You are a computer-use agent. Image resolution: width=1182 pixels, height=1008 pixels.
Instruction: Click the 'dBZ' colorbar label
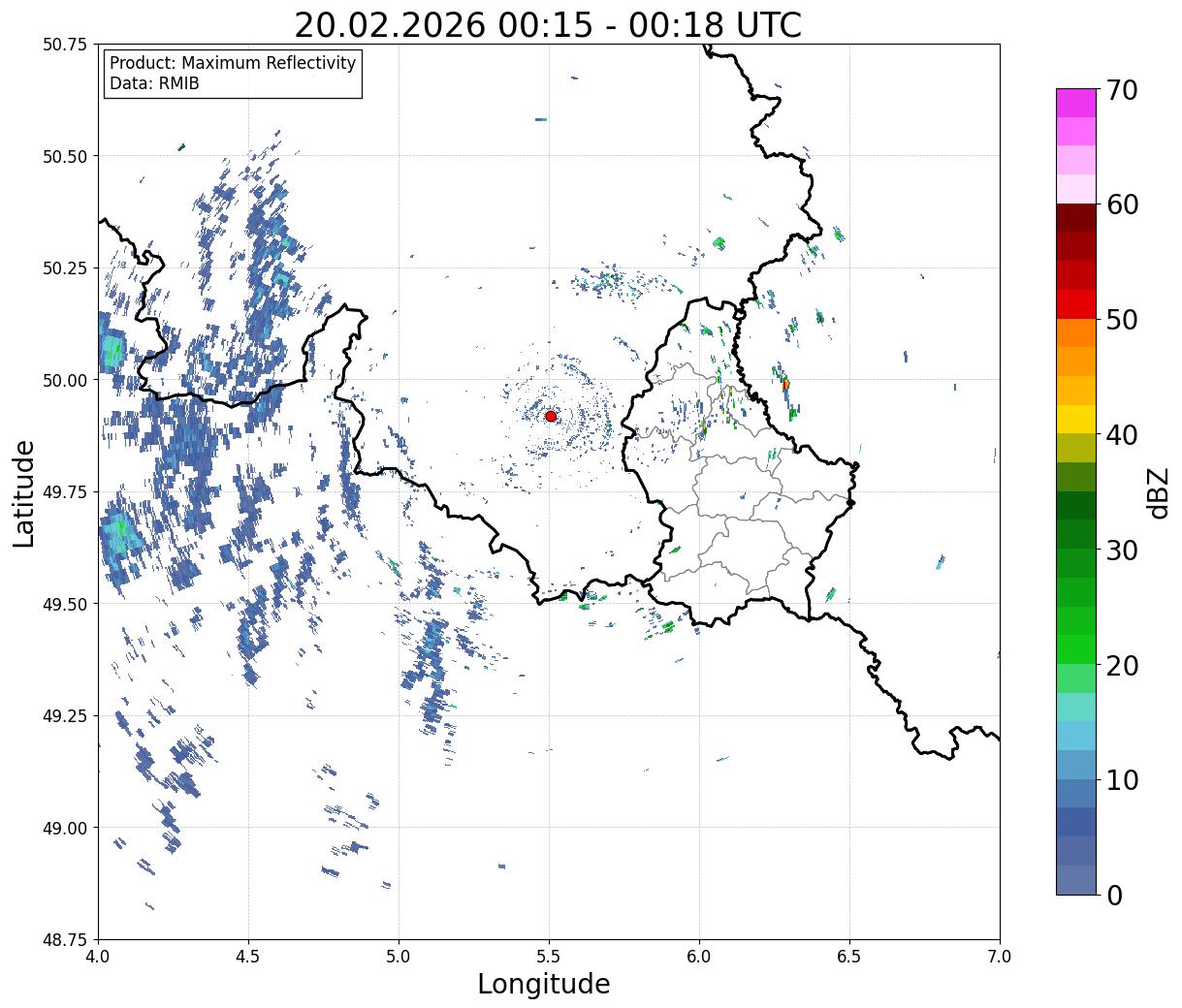pos(1159,491)
